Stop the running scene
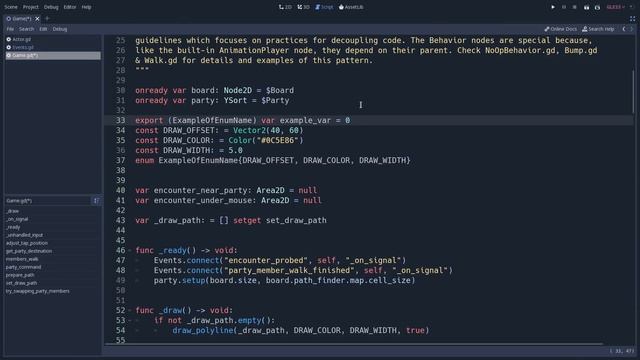This screenshot has height=360, width=640. point(574,7)
